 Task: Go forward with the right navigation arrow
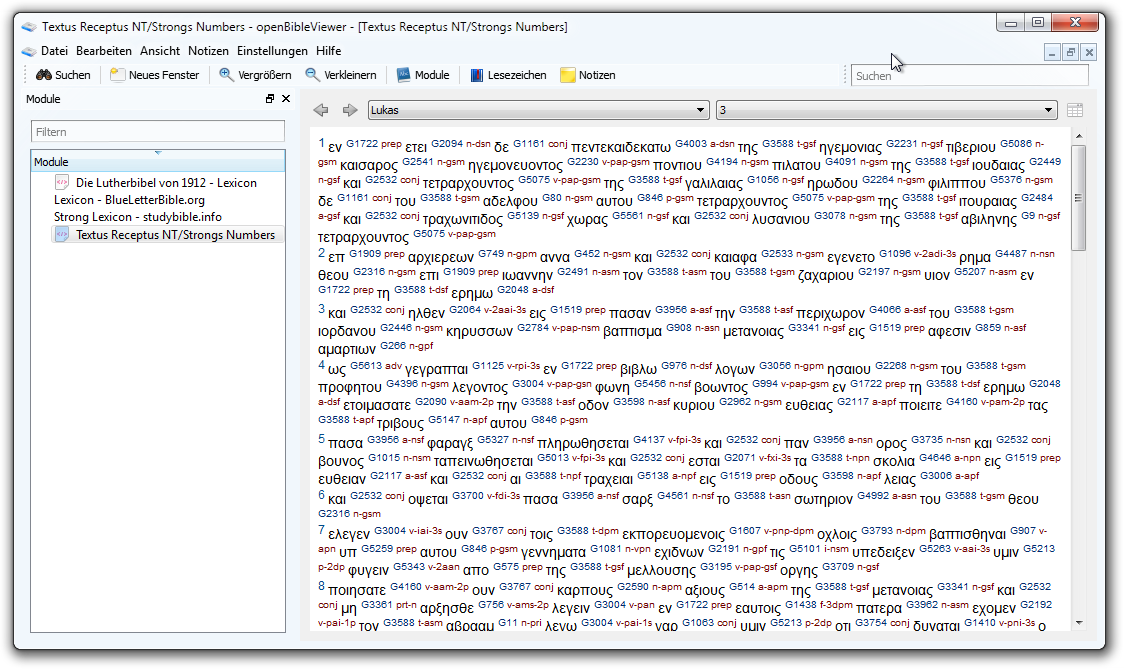pyautogui.click(x=350, y=110)
